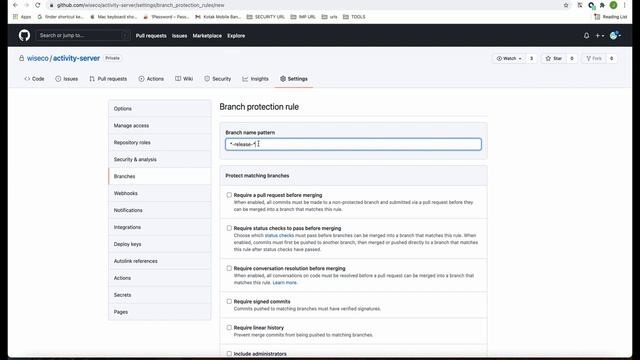Switch to the Wiki tab
Image resolution: width=640 pixels, height=360 pixels.
point(184,79)
